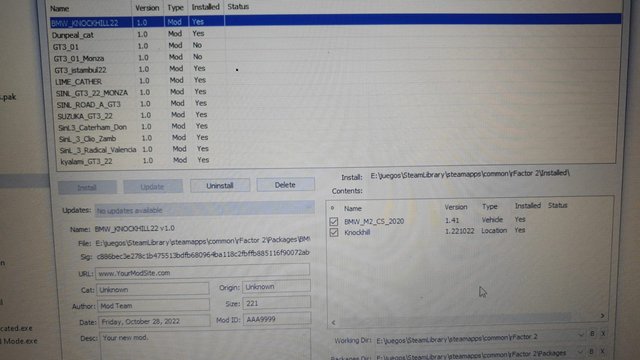This screenshot has height=360, width=640.
Task: Sort mod list by Version column header
Action: [147, 8]
